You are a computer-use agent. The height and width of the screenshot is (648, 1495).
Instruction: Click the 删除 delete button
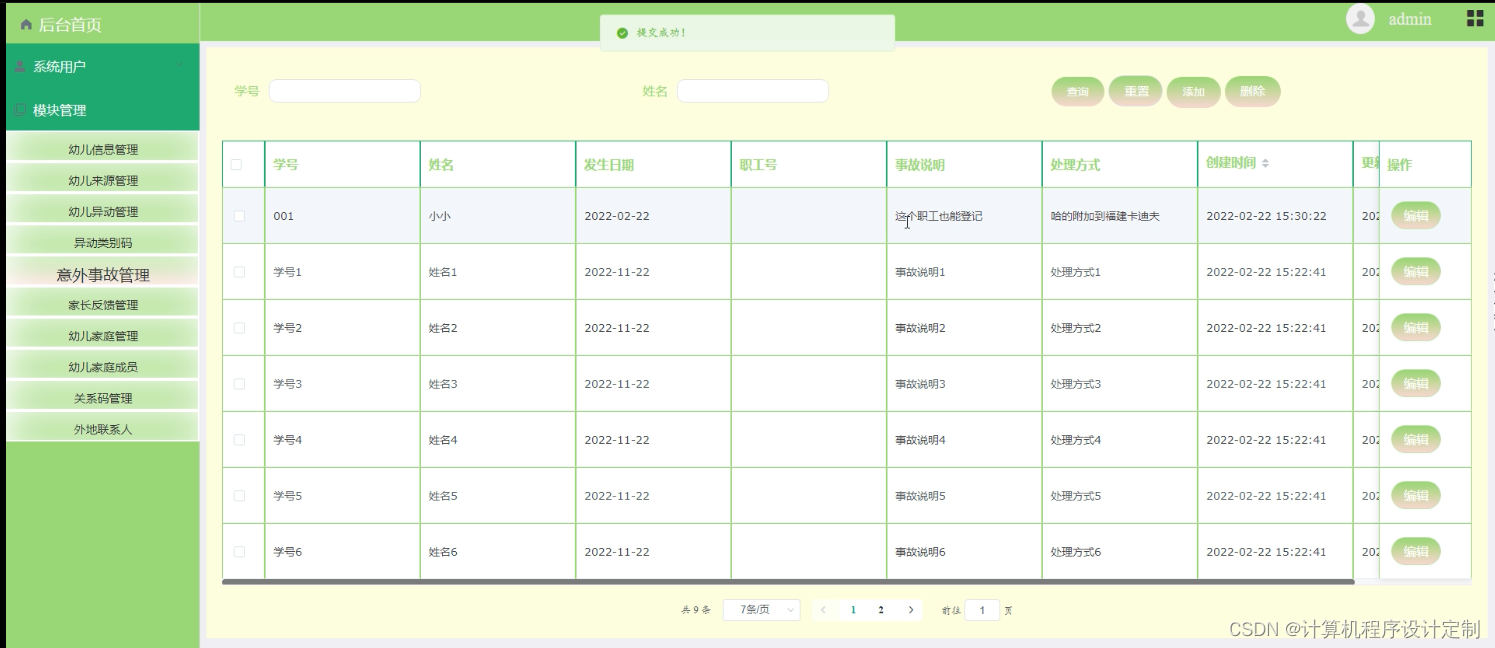(x=1252, y=91)
